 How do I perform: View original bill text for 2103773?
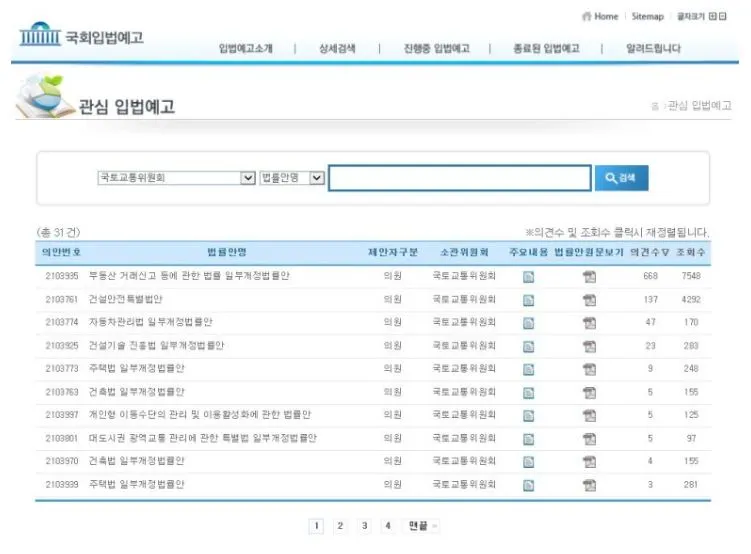pos(590,369)
